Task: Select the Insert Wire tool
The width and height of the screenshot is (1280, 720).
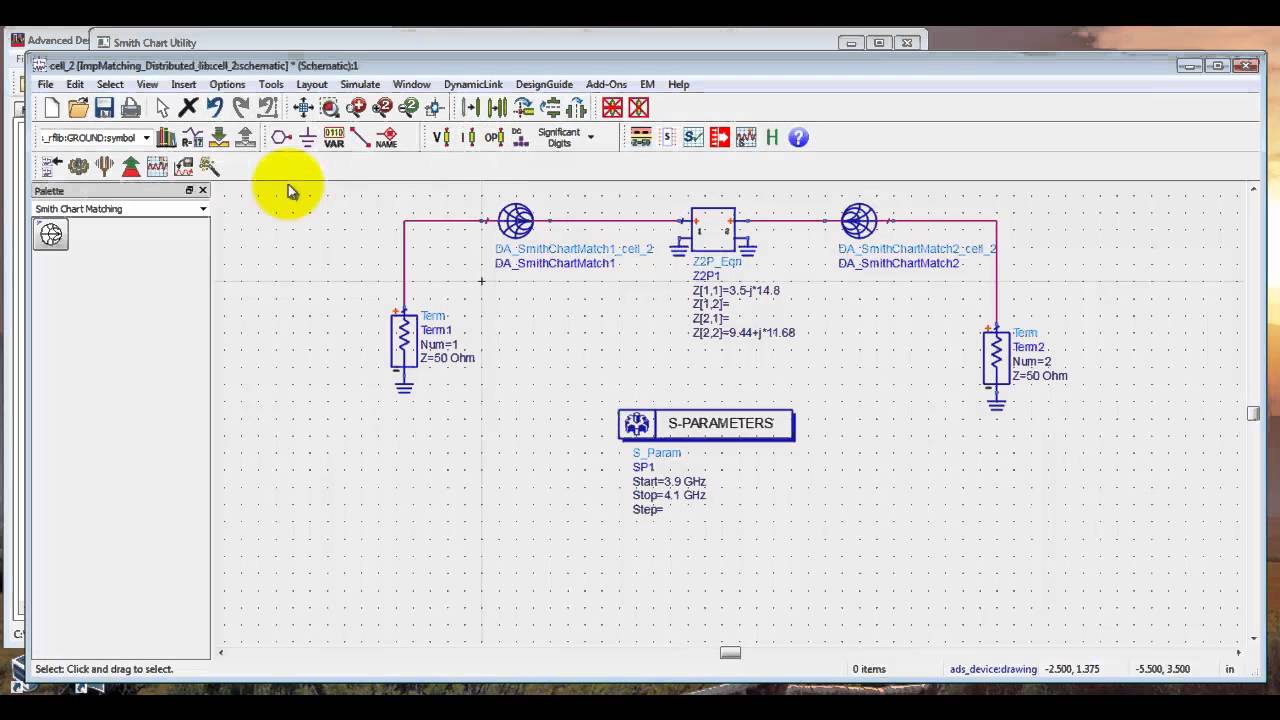Action: pos(360,138)
